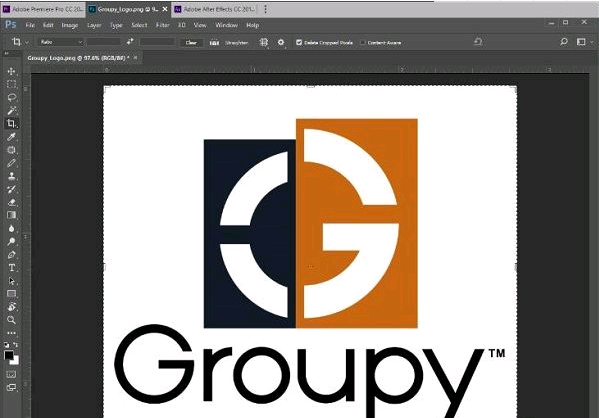Select the Move tool
599x418 pixels.
coord(11,71)
